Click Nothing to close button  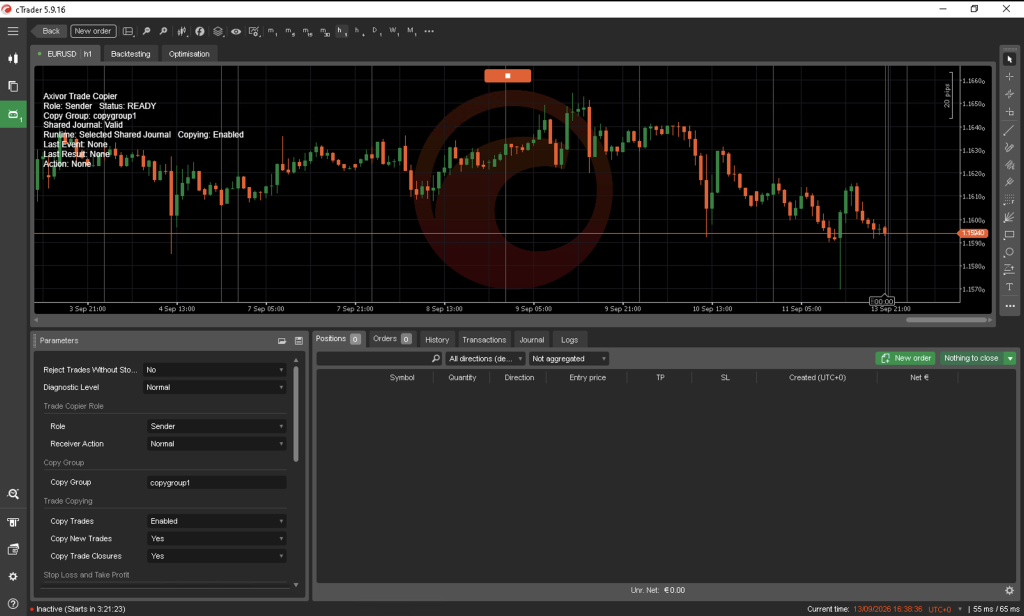pos(971,358)
